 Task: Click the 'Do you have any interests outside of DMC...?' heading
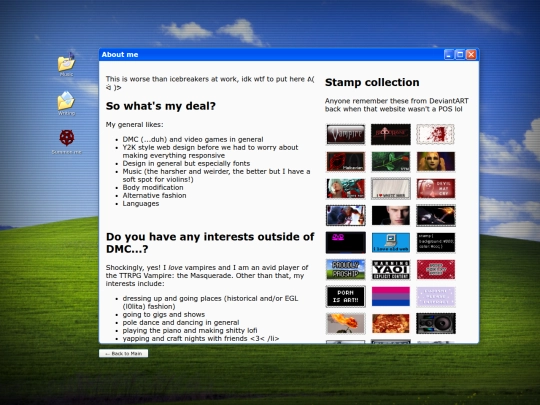[210, 243]
